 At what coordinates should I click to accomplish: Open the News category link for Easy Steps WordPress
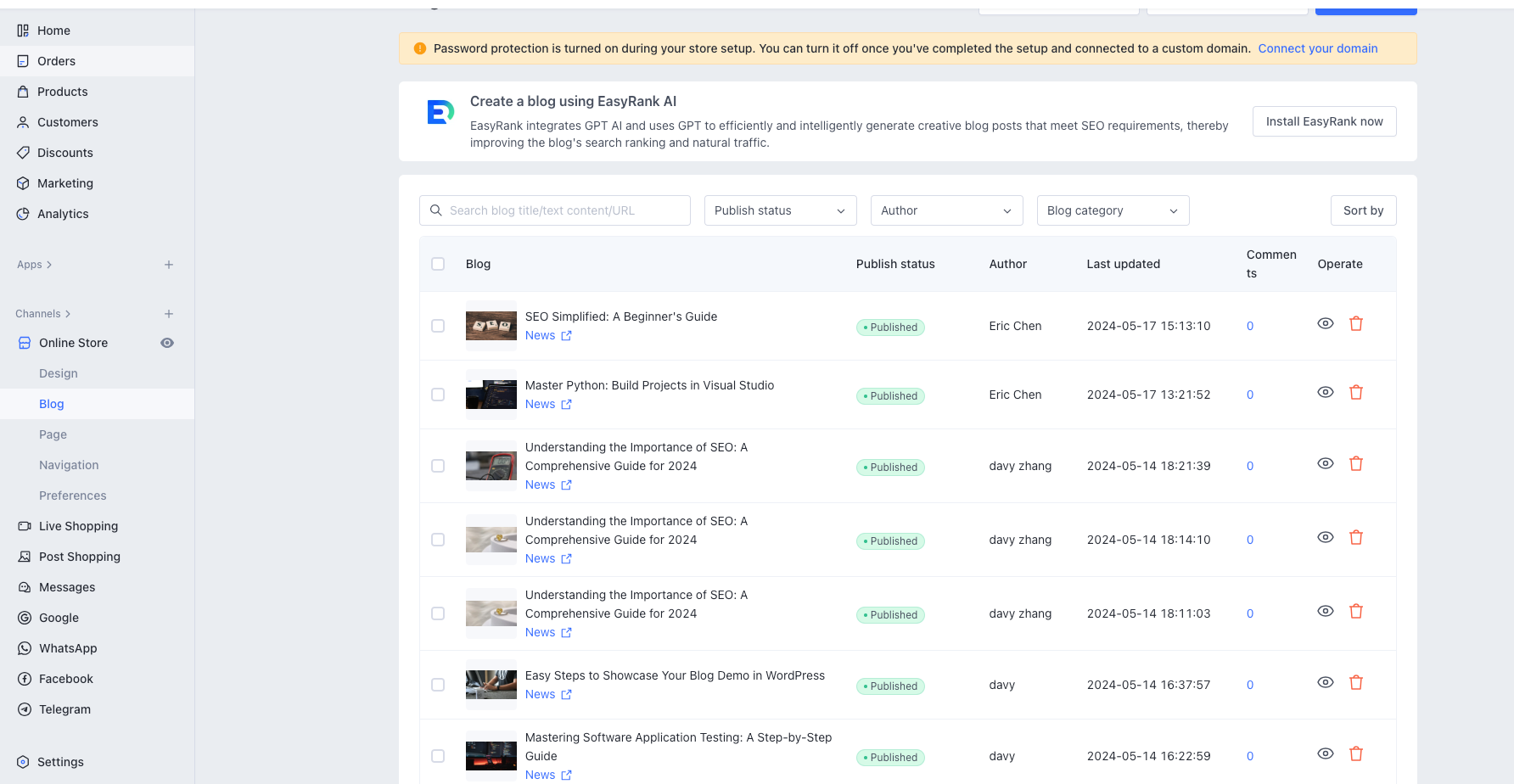540,694
